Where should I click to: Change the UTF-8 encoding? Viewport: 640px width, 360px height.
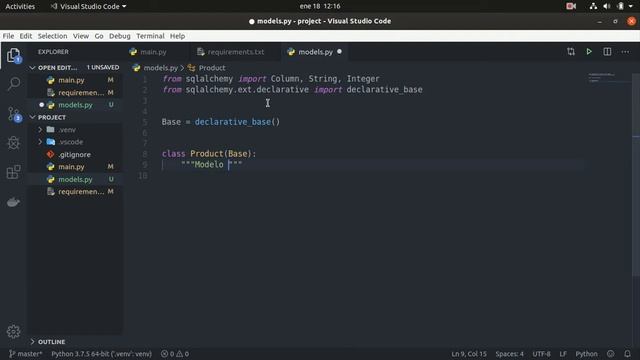point(541,354)
